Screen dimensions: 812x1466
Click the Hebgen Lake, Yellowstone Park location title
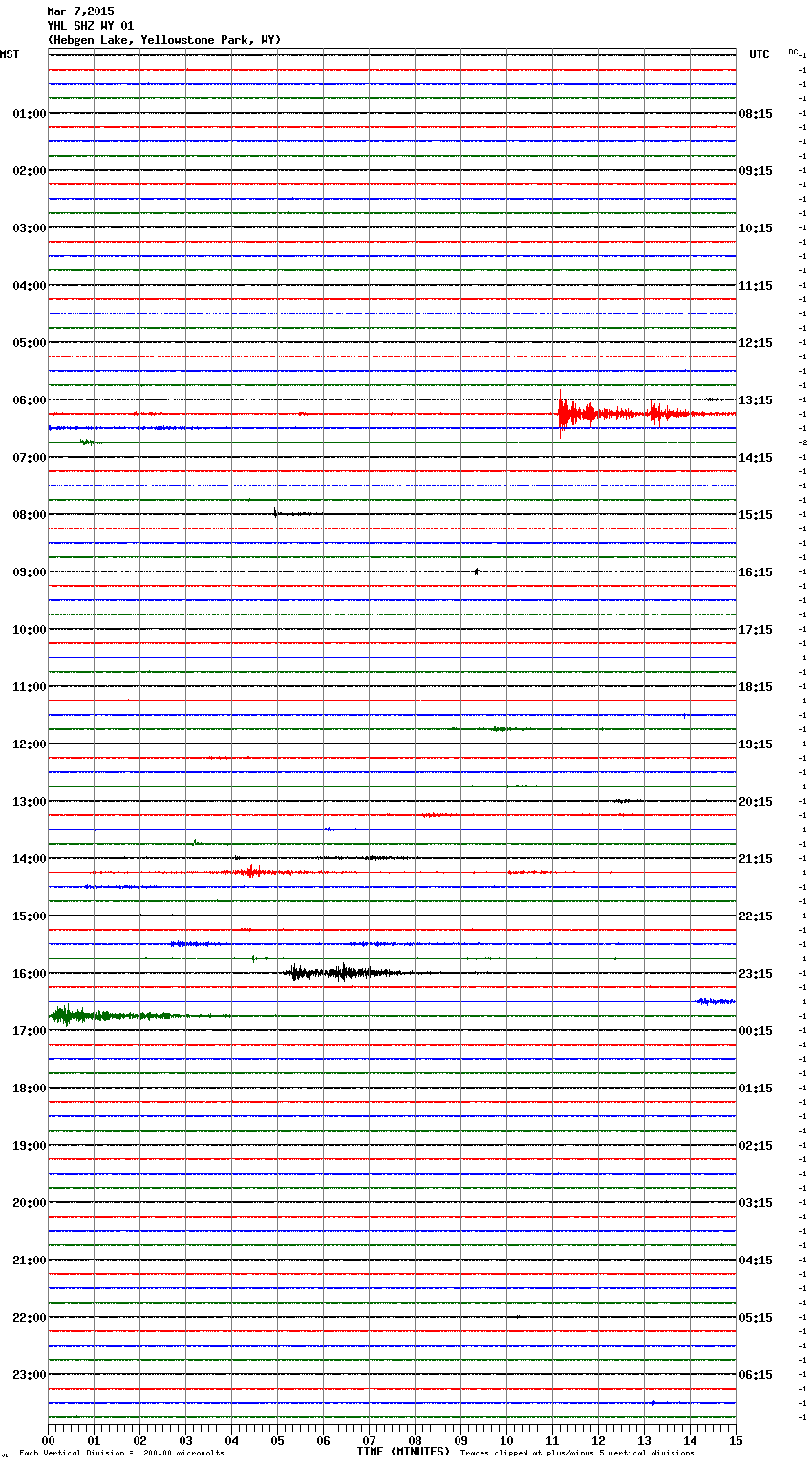[x=164, y=40]
